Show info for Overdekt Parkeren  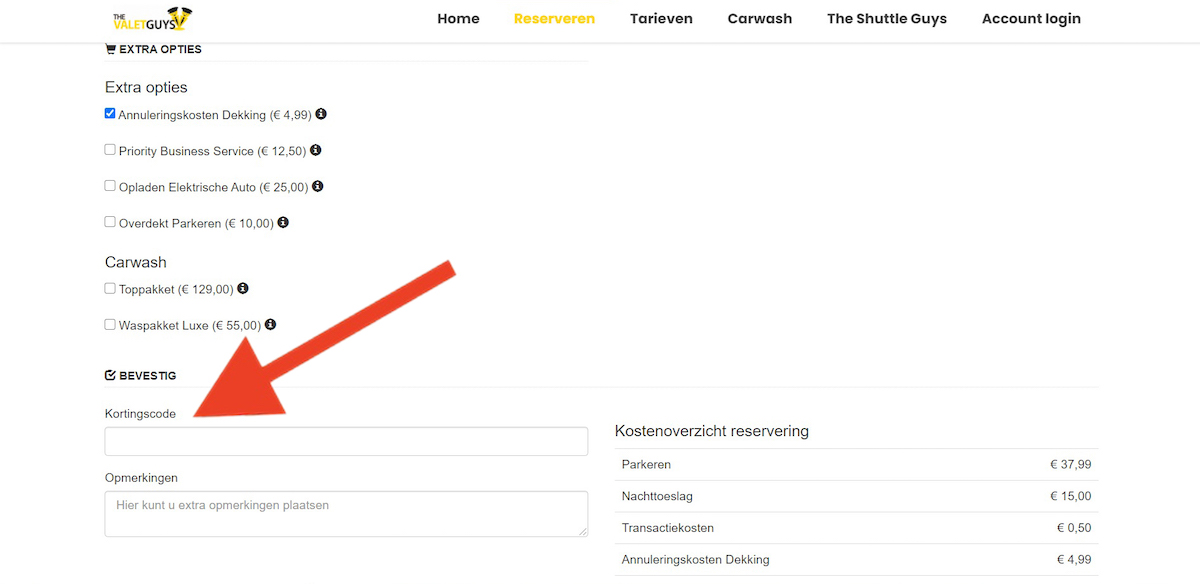coord(283,222)
